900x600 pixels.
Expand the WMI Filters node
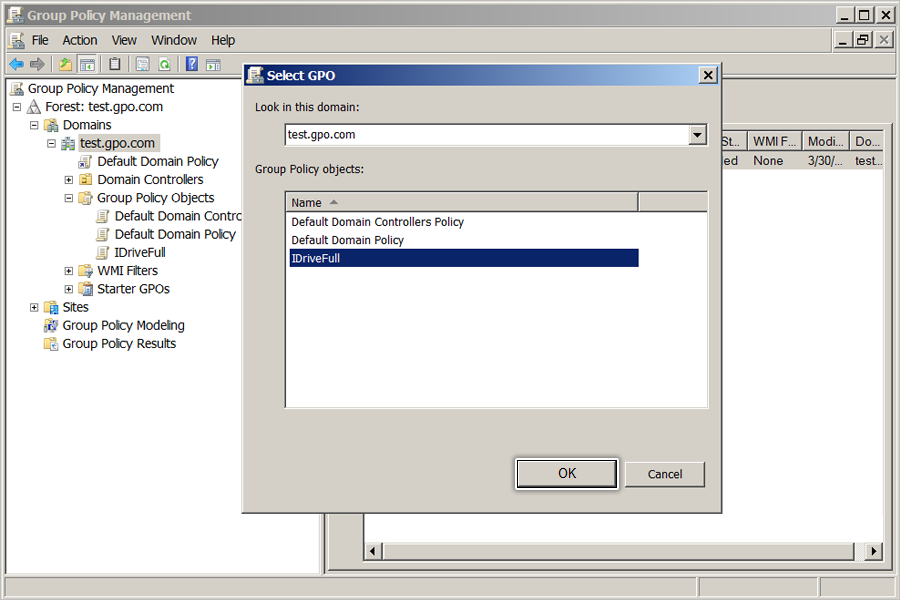tap(69, 271)
